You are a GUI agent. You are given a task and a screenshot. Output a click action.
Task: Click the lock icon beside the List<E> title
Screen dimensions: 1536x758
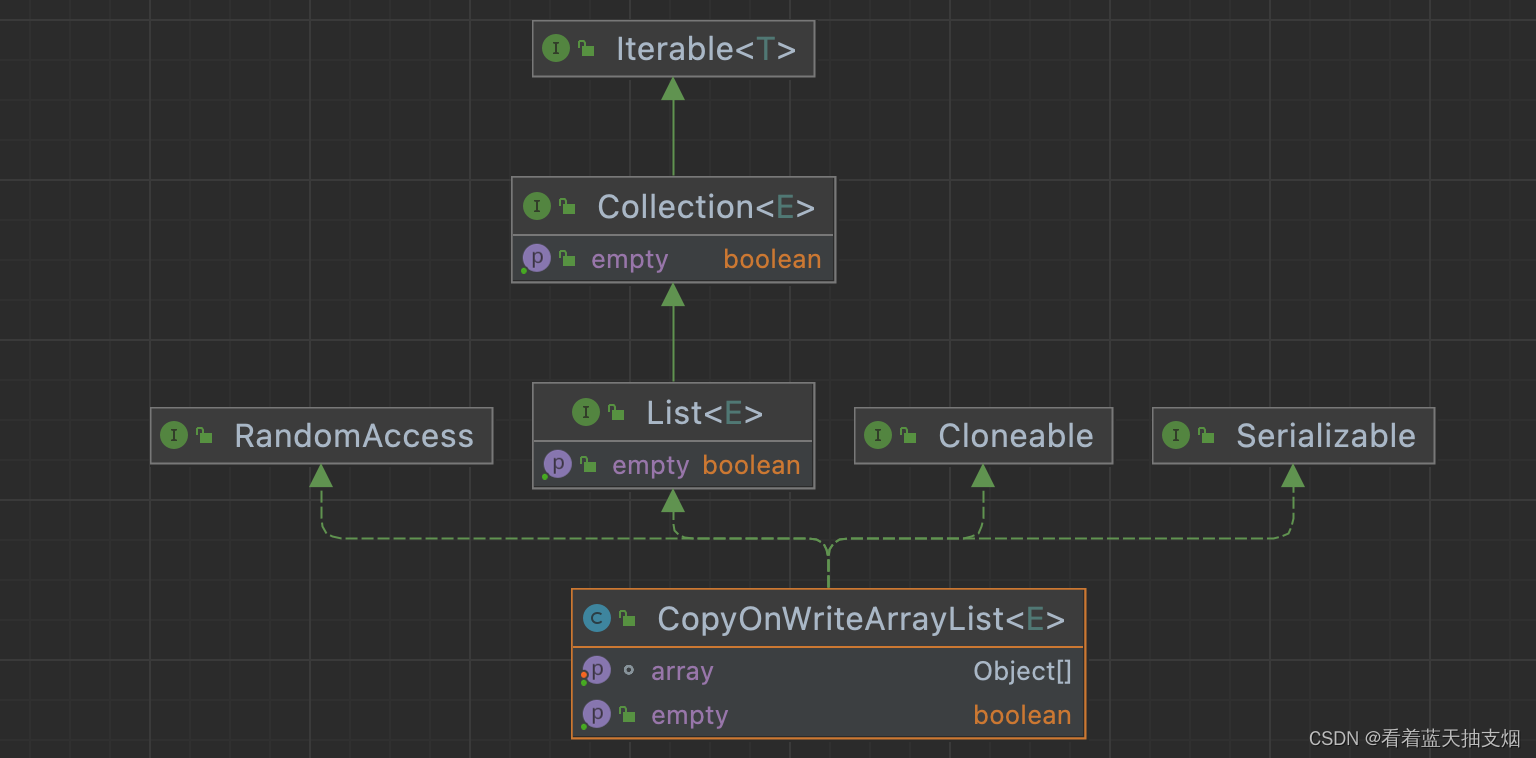616,413
